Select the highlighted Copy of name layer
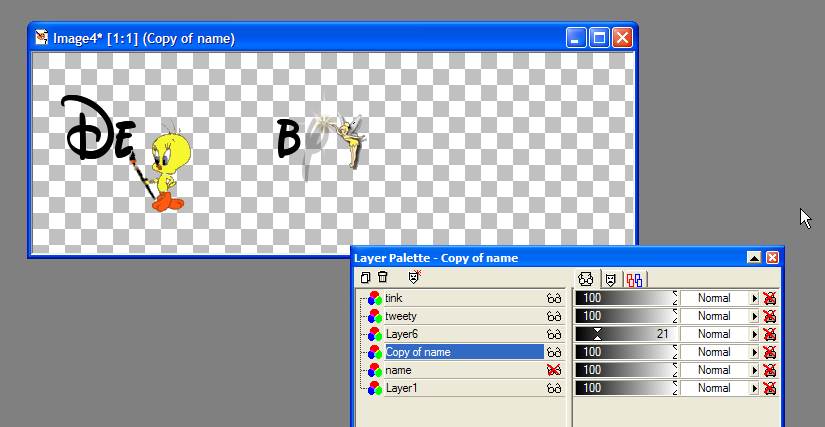The image size is (825, 427). [x=464, y=352]
